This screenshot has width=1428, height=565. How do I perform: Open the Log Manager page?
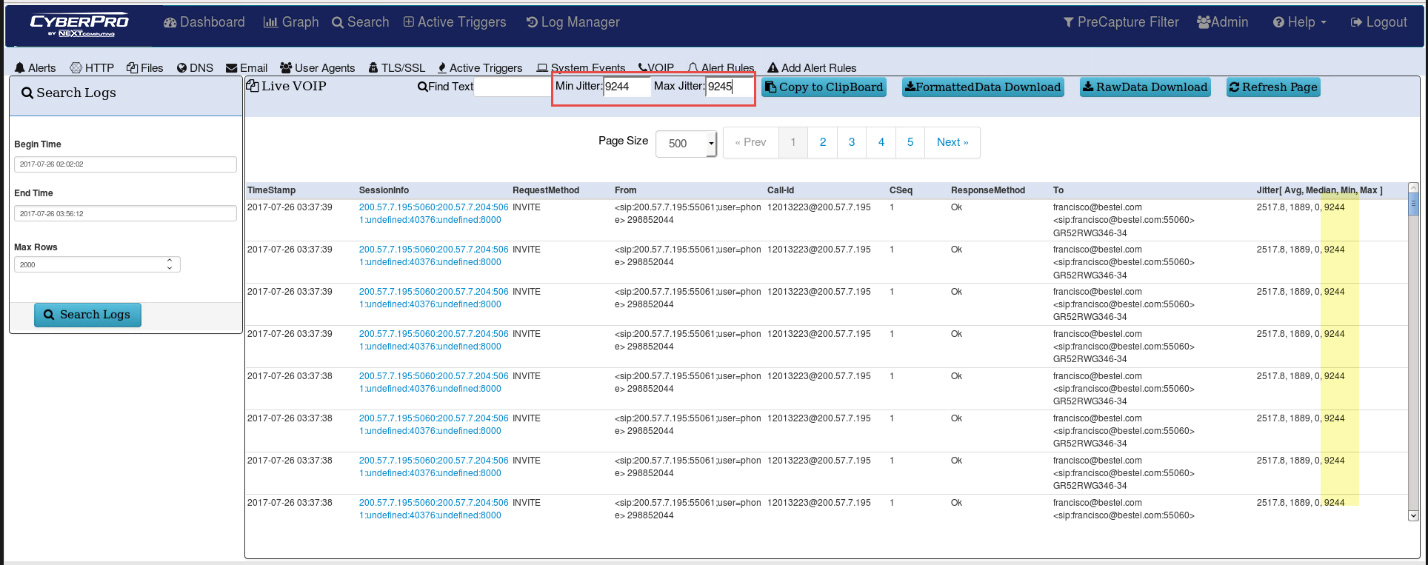point(572,22)
